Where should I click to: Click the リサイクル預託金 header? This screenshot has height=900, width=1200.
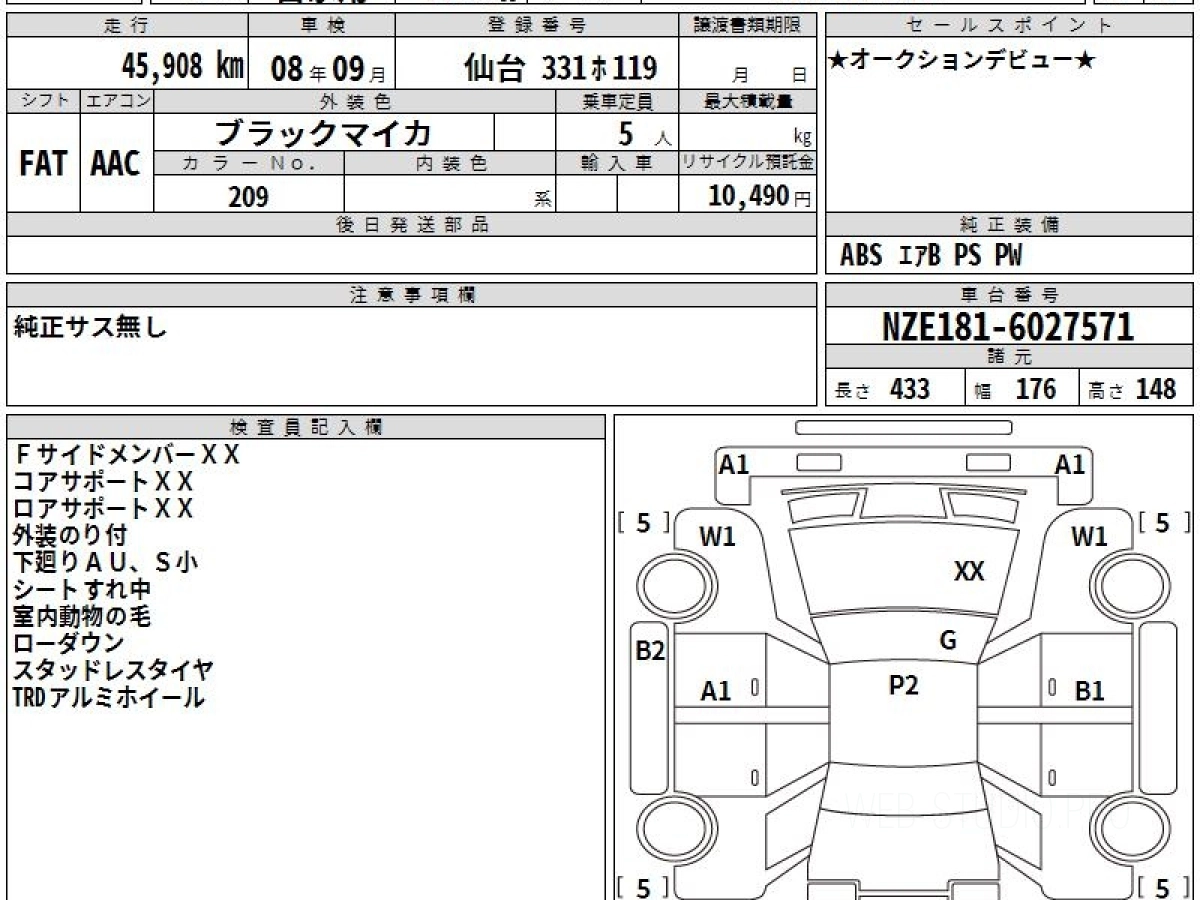click(x=747, y=163)
